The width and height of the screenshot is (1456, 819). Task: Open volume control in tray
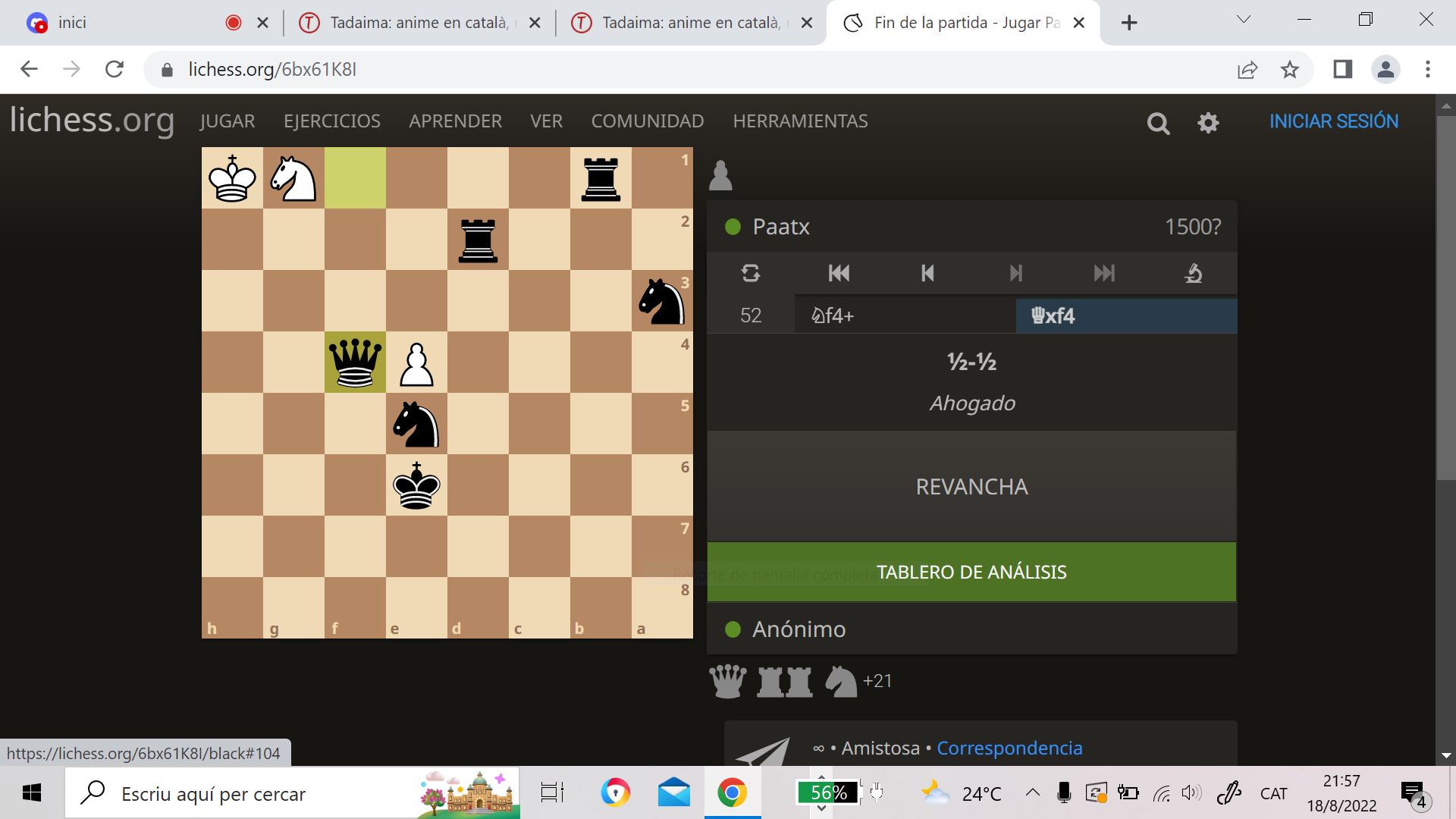(x=1191, y=793)
